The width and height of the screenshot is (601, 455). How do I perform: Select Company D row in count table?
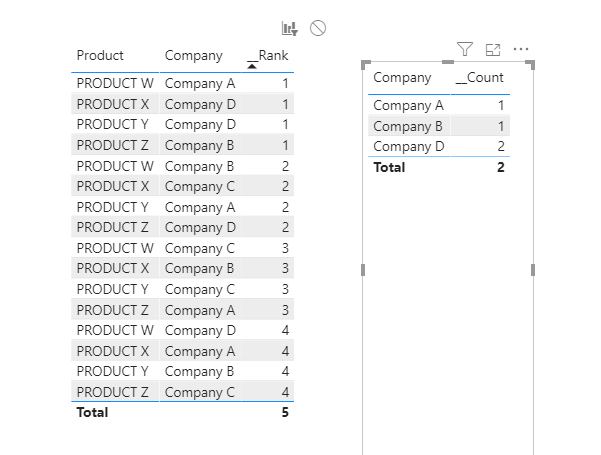[439, 146]
